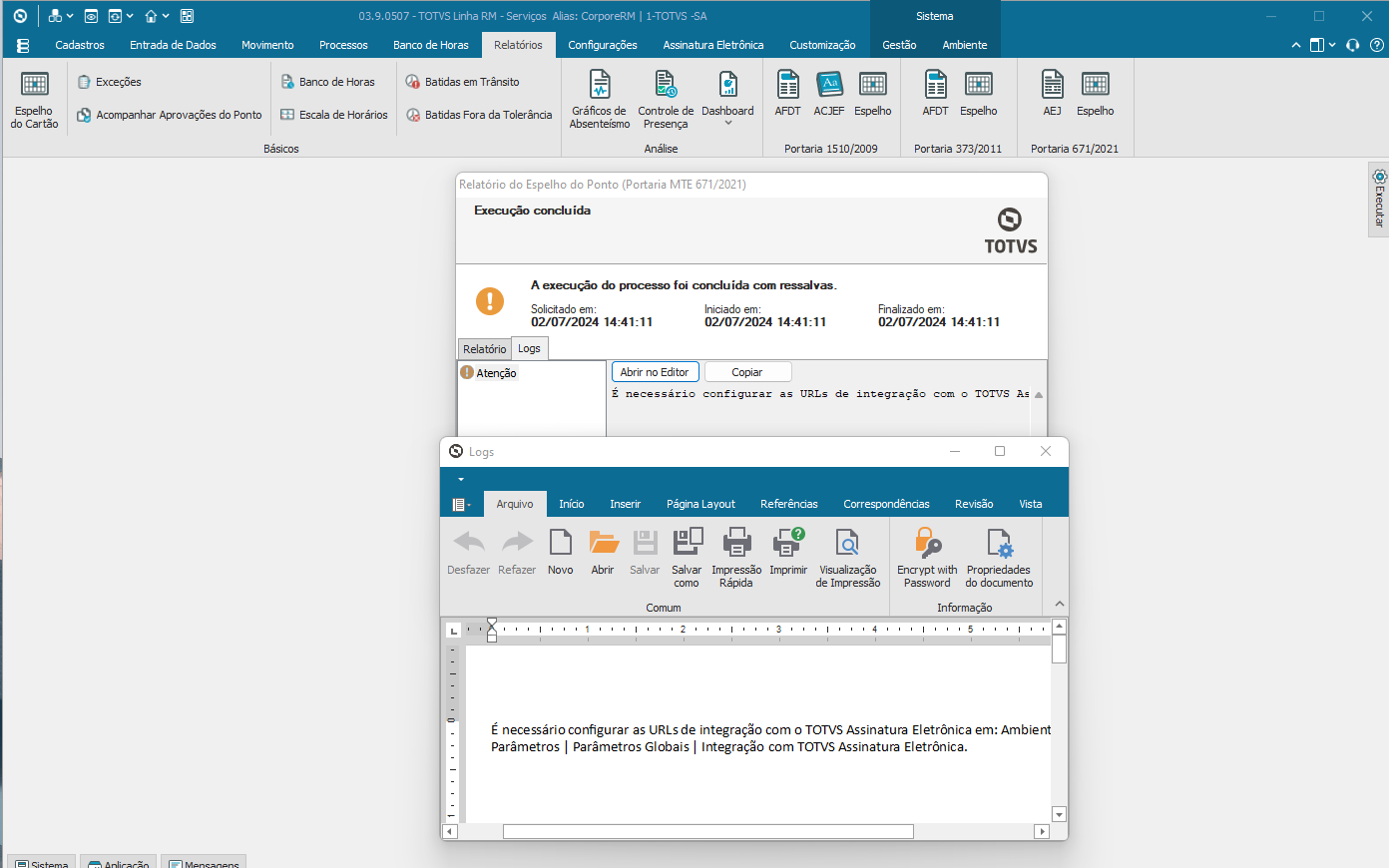Click the Salvar floppy disk icon
This screenshot has width=1389, height=868.
645,552
